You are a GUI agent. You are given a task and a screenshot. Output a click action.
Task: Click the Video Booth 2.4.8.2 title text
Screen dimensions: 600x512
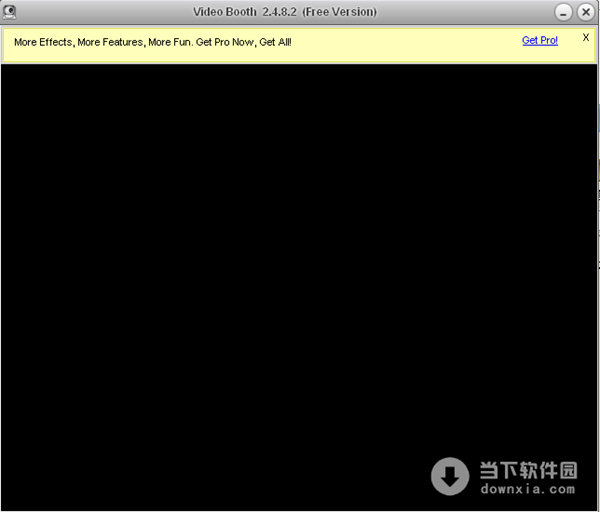285,12
